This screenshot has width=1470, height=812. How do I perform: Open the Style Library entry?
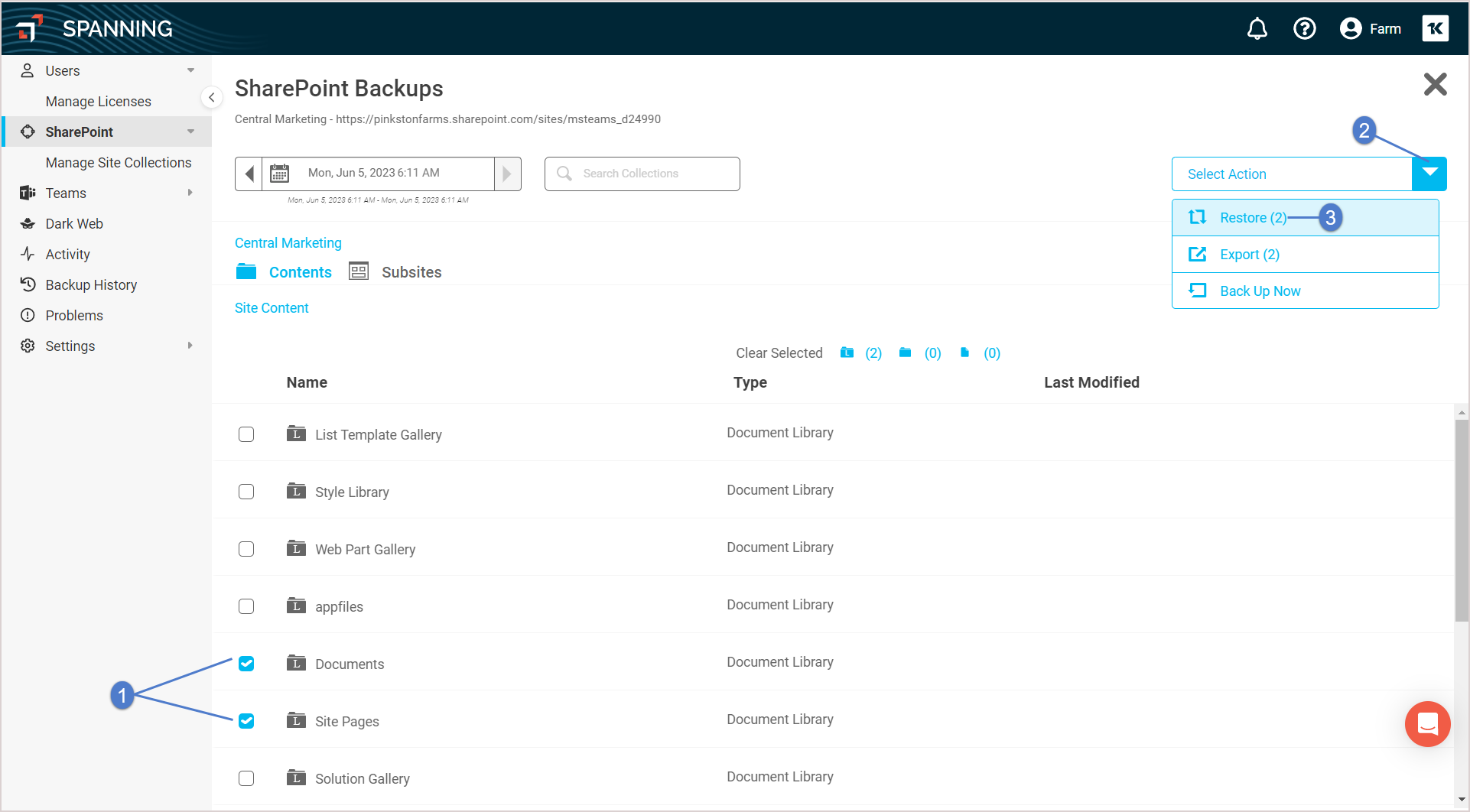point(352,492)
